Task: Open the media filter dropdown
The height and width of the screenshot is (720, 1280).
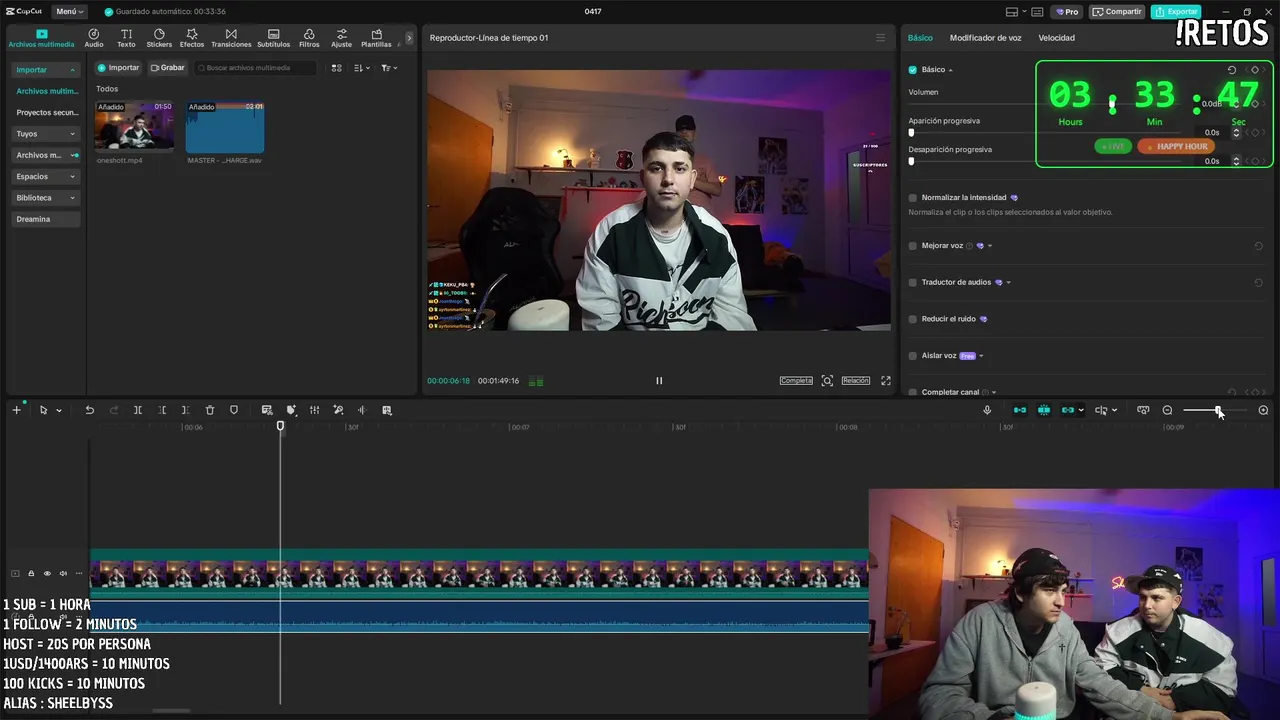Action: (389, 68)
